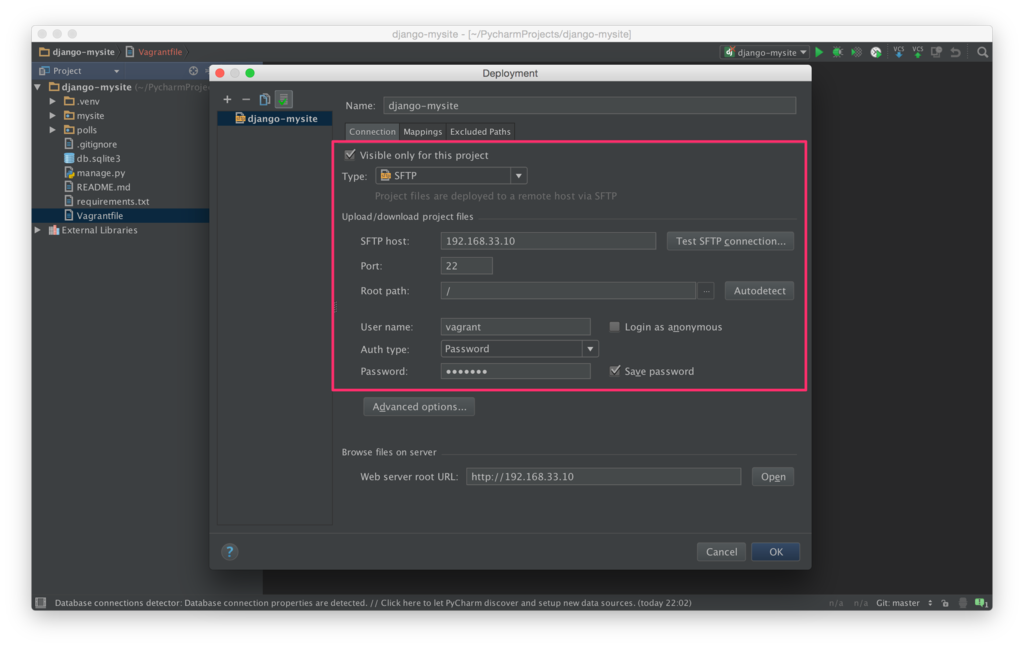1024x648 pixels.
Task: Click the use-as-default server icon
Action: [283, 99]
